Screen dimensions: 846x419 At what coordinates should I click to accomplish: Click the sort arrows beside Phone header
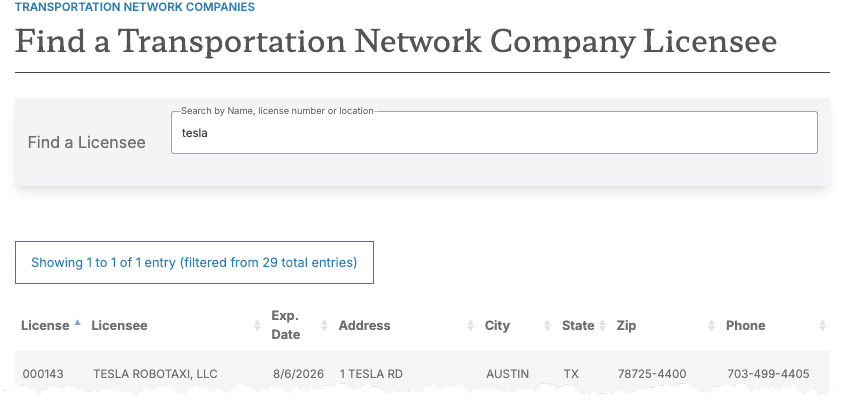click(x=822, y=326)
